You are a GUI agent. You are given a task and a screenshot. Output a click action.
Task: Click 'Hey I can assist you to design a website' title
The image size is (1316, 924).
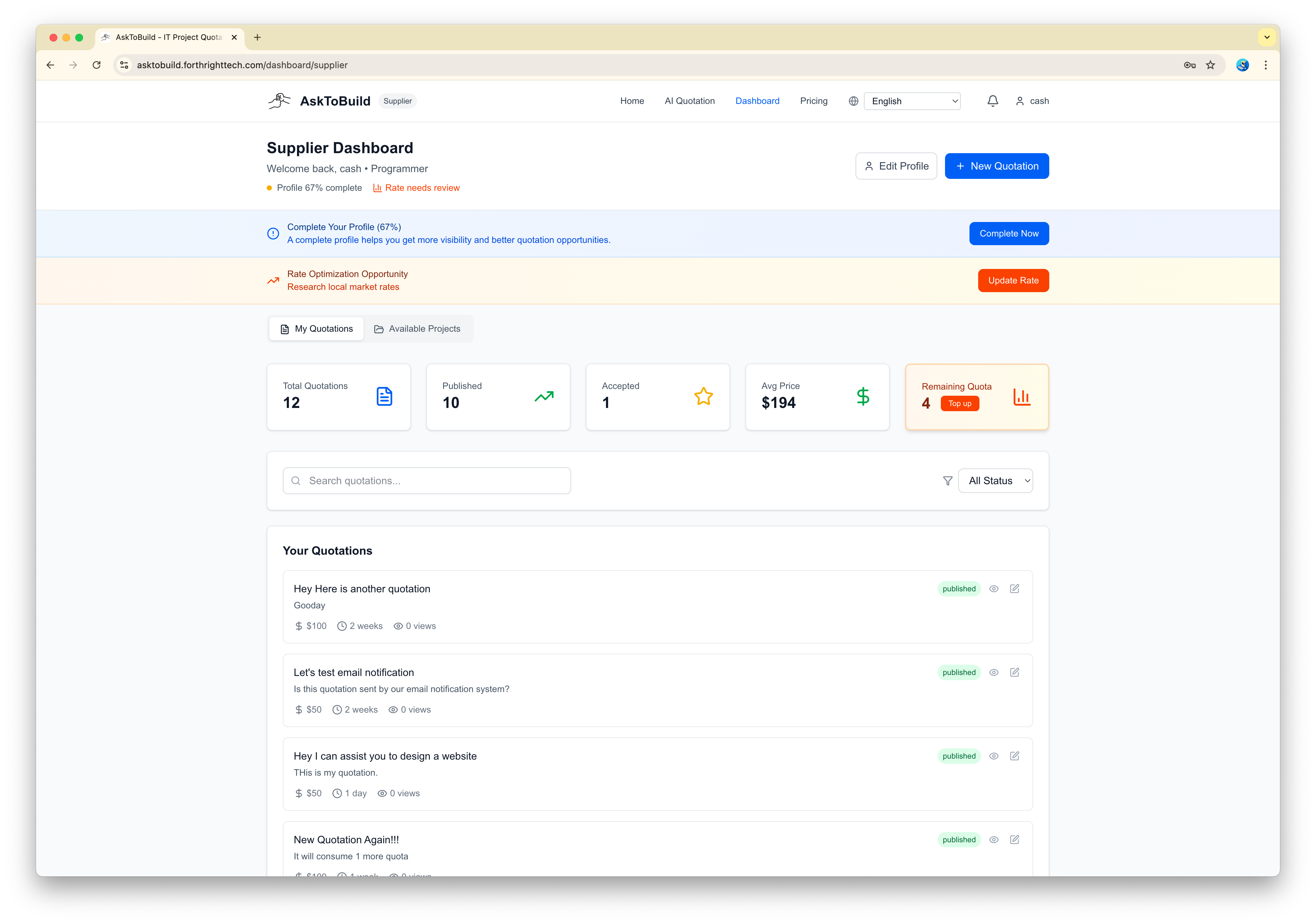point(385,756)
